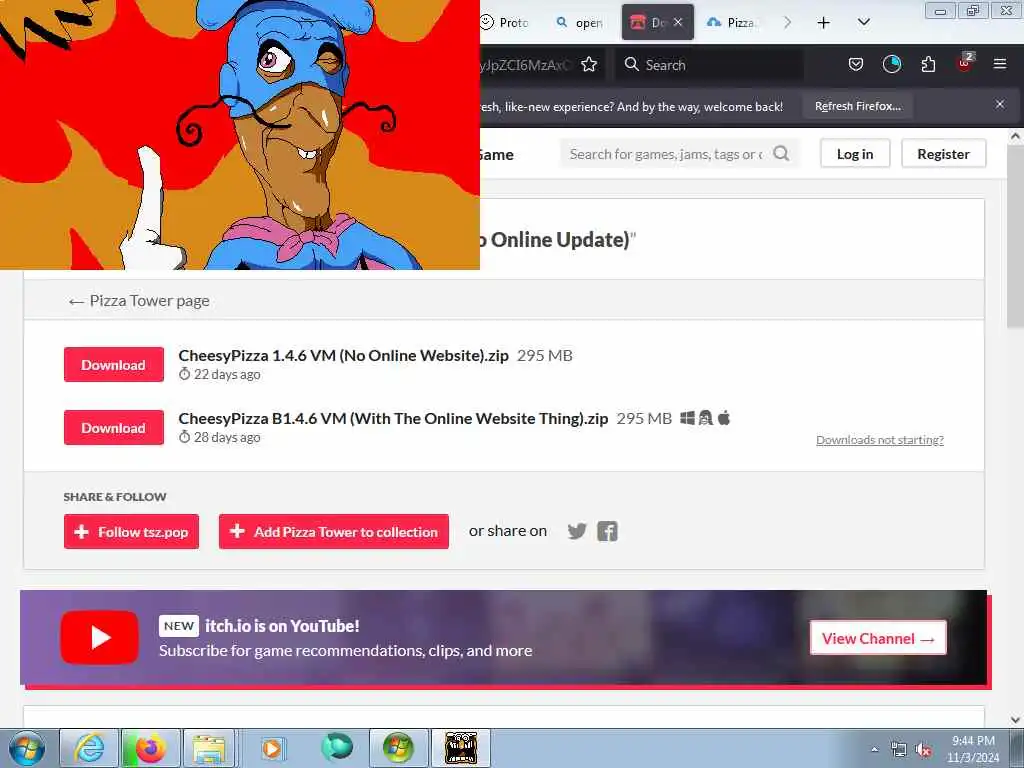Go back to Pizza Tower page link
The height and width of the screenshot is (768, 1024).
(139, 300)
